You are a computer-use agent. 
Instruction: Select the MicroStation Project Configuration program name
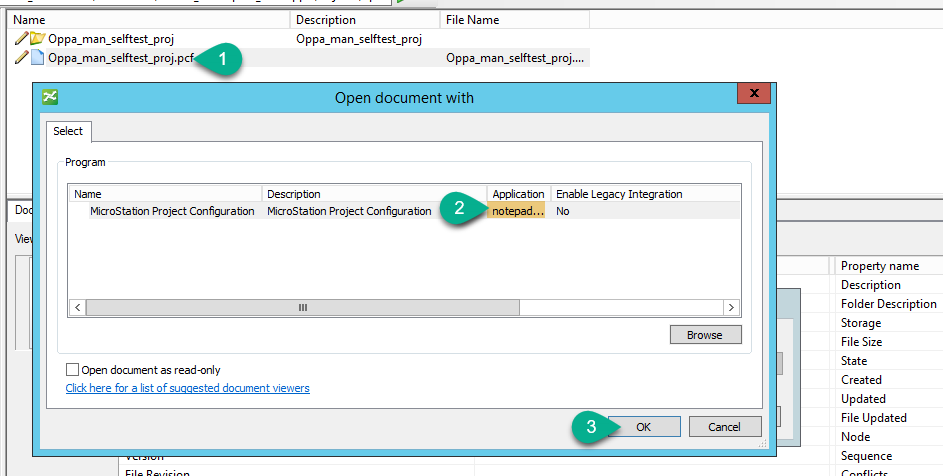172,211
